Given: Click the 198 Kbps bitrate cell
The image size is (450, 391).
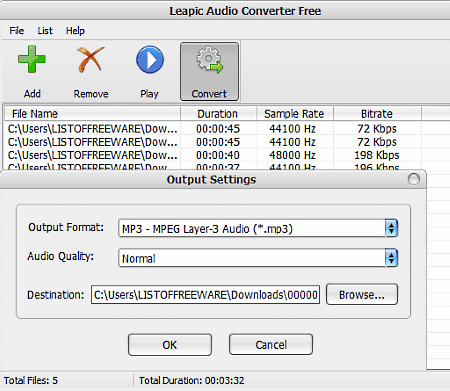Looking at the screenshot, I should click(377, 155).
